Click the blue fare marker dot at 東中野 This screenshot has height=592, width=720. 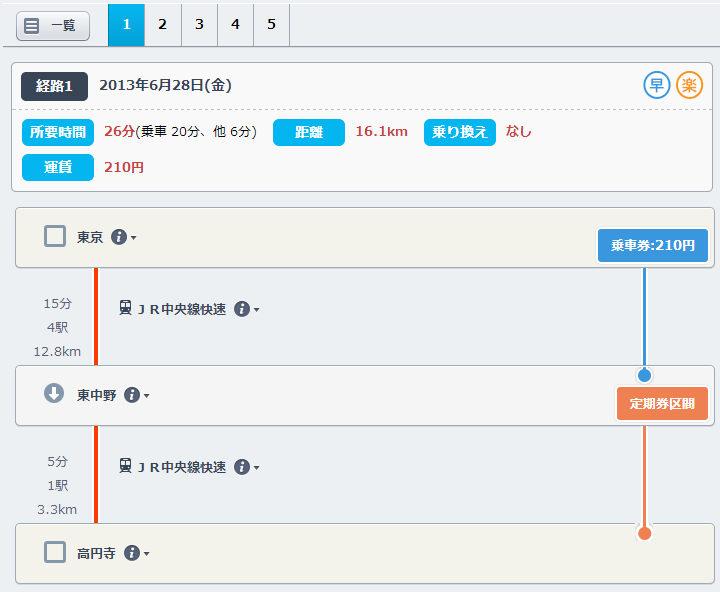click(644, 376)
